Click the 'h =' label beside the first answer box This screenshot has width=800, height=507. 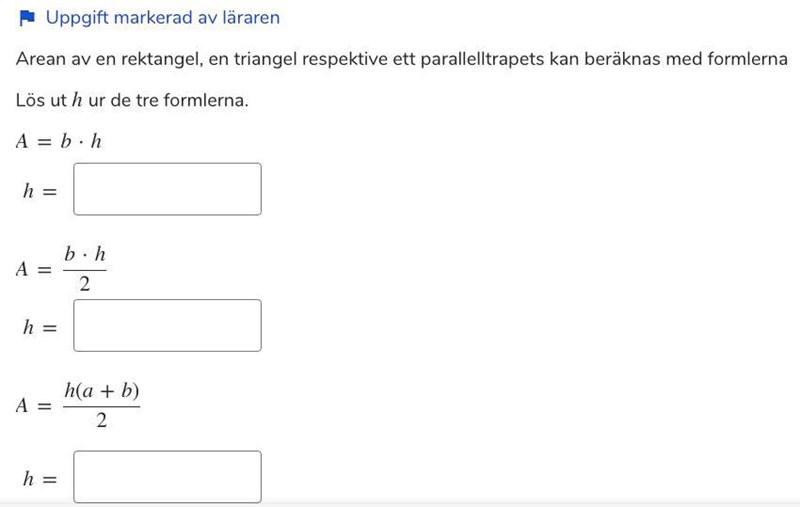click(x=40, y=191)
